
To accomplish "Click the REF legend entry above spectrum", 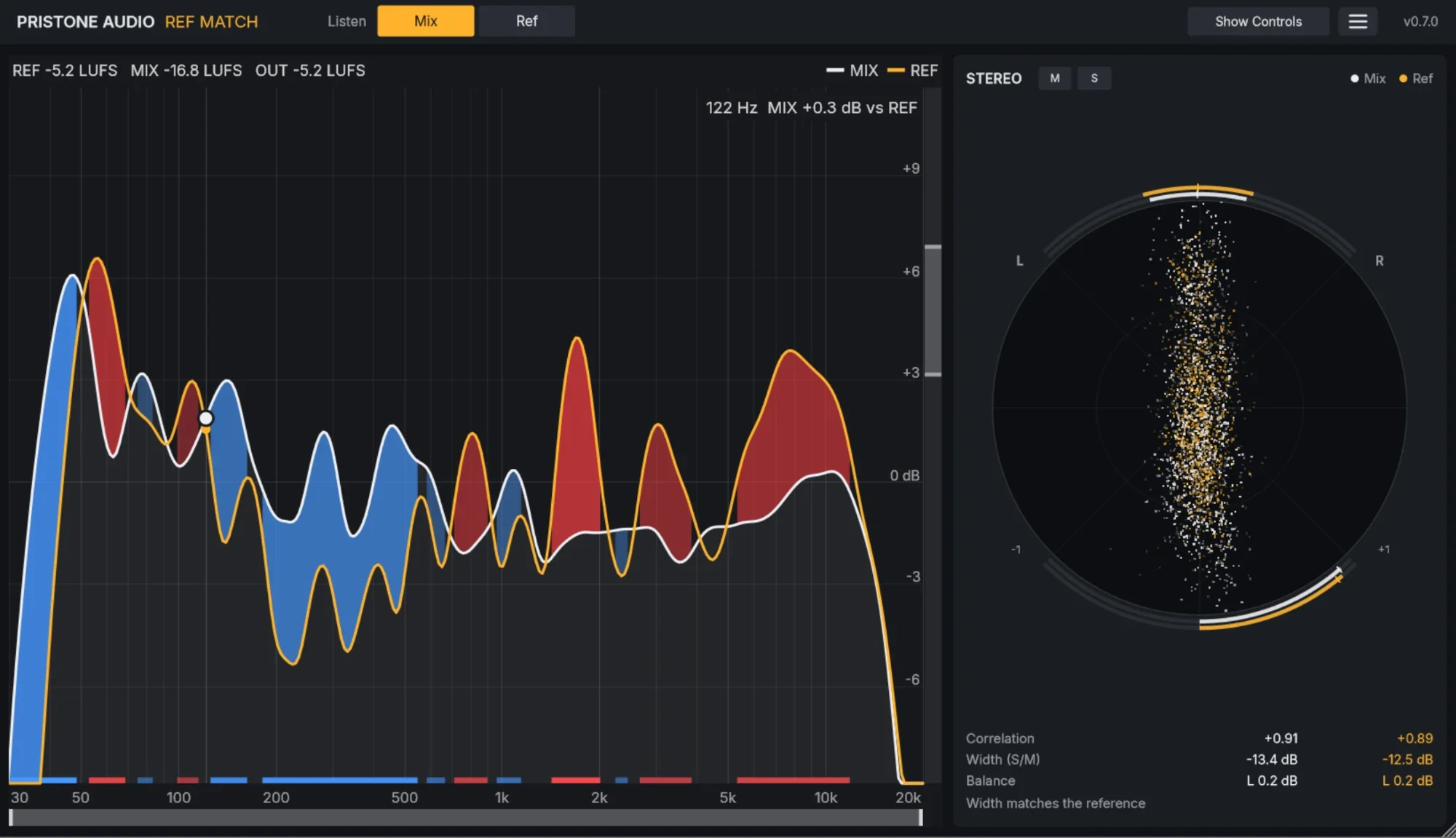I will (913, 71).
